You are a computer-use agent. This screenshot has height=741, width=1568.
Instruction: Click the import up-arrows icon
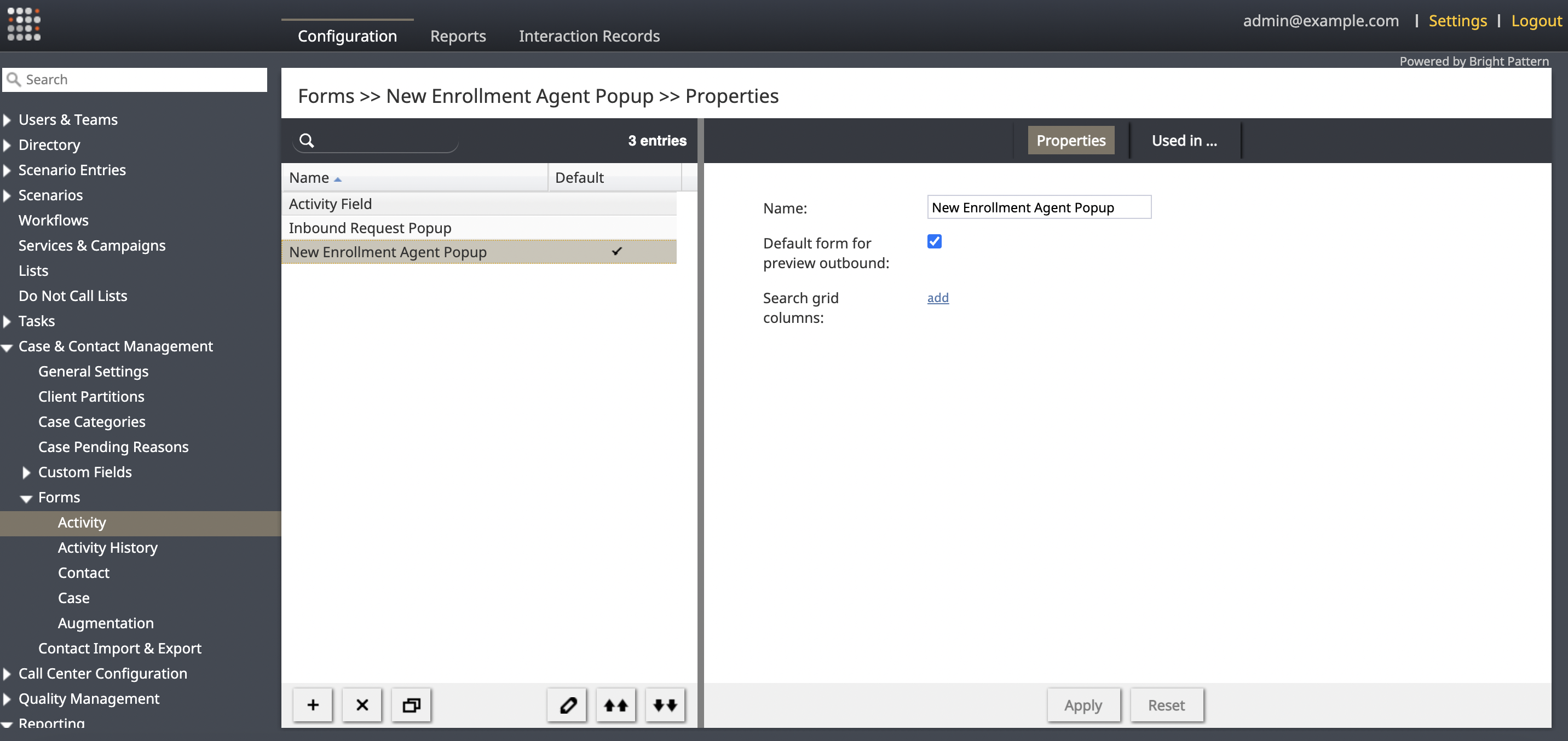[x=616, y=705]
